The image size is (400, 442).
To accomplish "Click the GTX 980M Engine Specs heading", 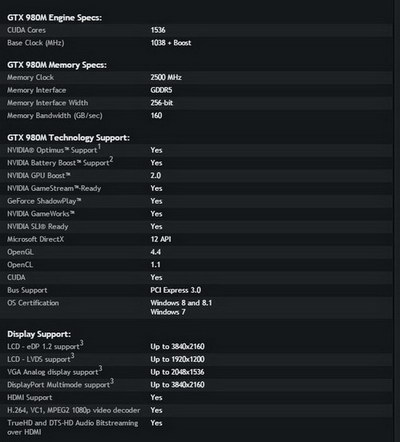I will click(55, 18).
